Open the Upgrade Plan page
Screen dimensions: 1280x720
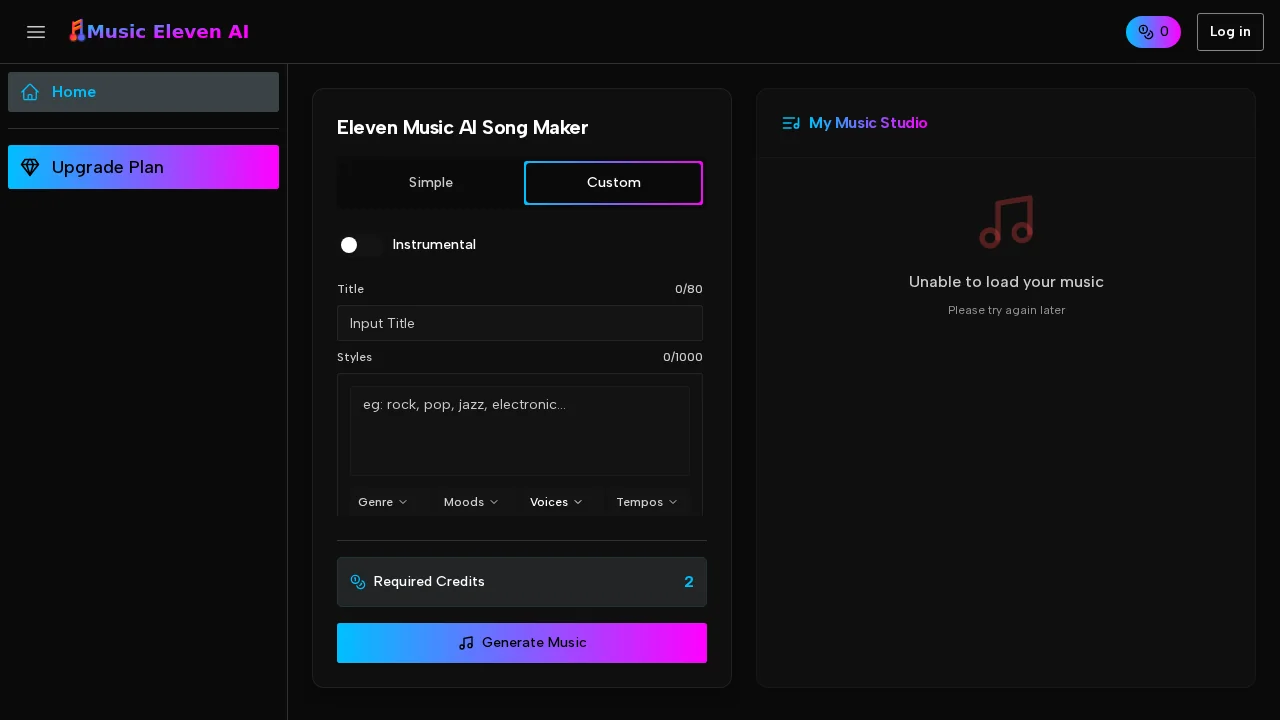point(143,167)
